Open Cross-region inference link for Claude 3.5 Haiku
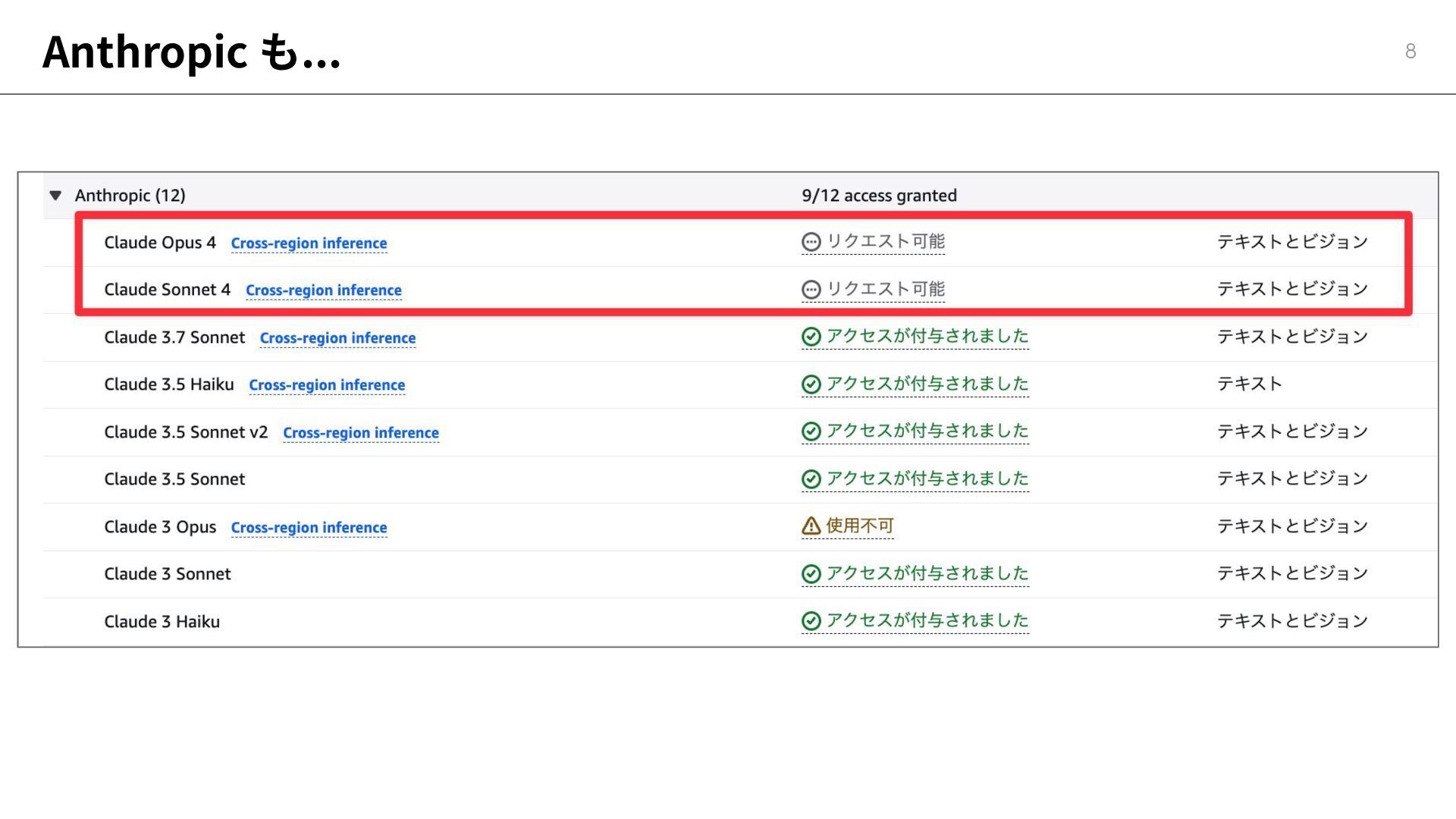 pos(327,385)
